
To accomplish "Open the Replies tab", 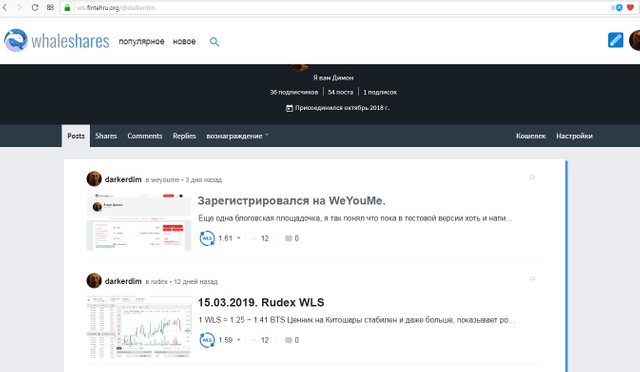I will [184, 136].
